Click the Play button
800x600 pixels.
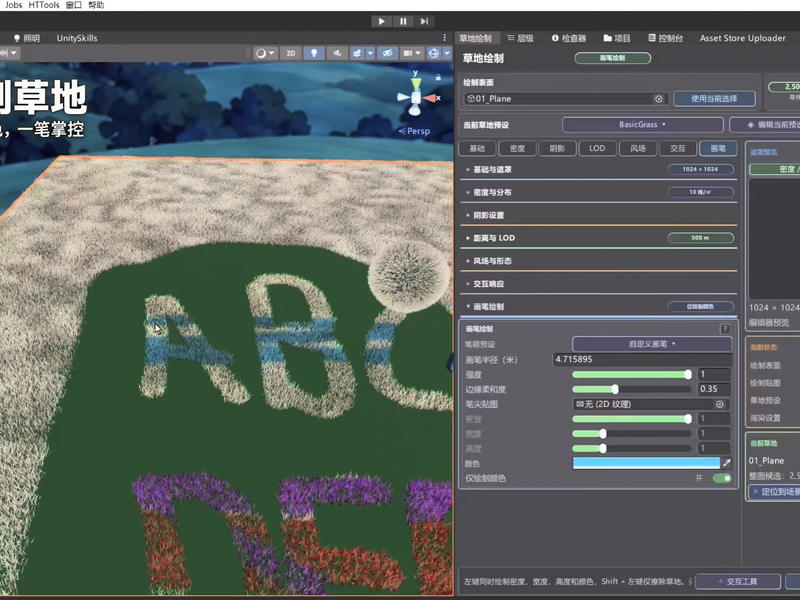click(381, 21)
